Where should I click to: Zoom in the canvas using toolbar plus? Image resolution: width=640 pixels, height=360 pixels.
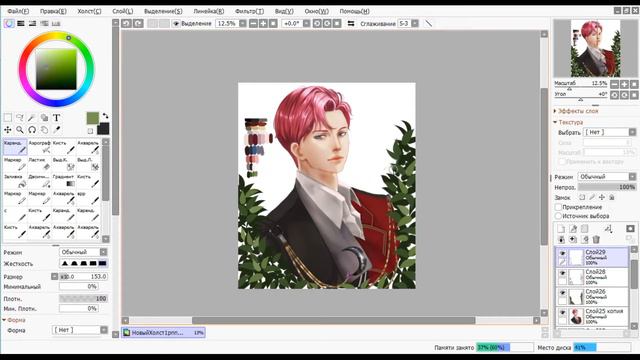(263, 23)
